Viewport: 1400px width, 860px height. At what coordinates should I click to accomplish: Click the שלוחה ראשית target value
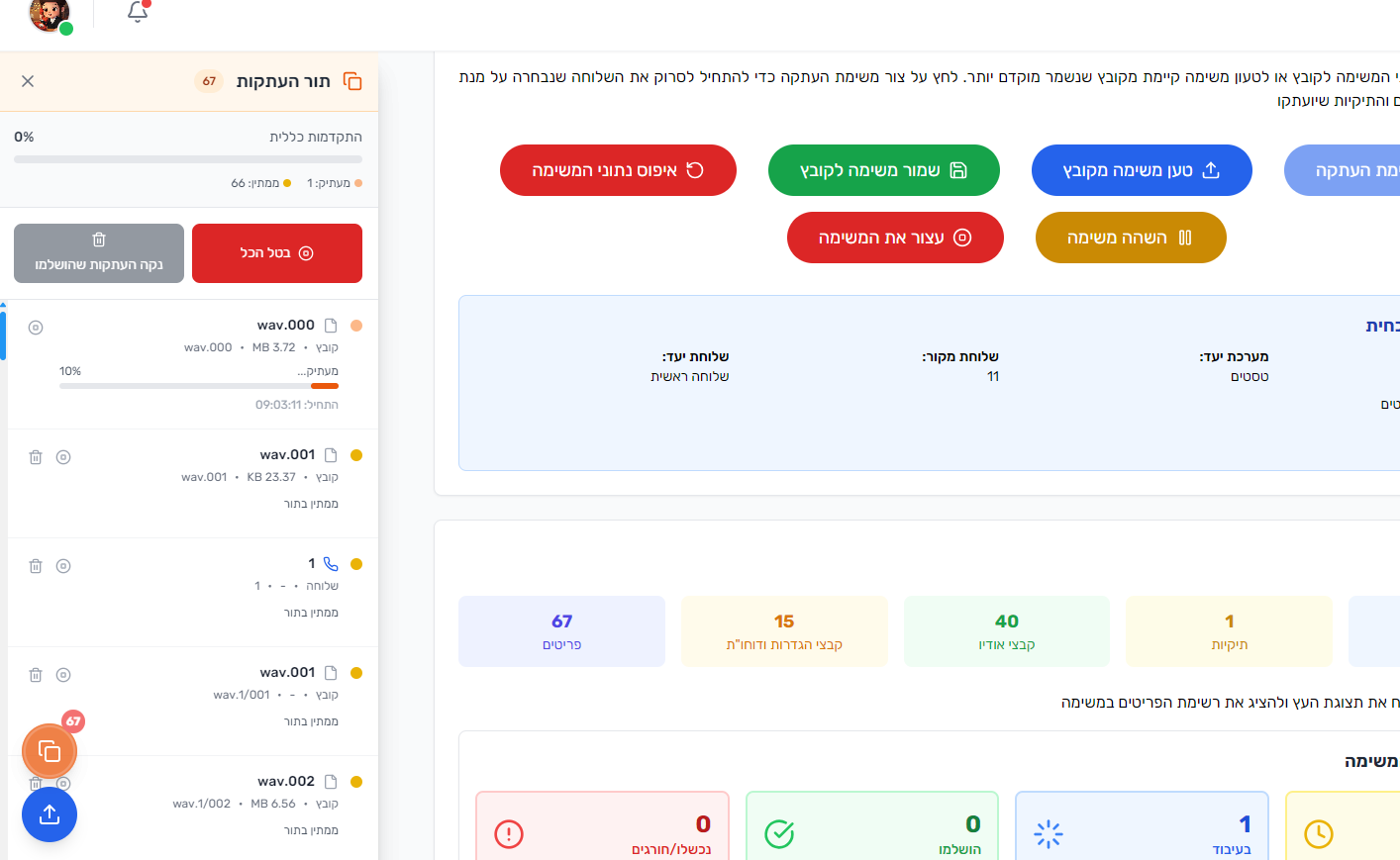point(690,376)
